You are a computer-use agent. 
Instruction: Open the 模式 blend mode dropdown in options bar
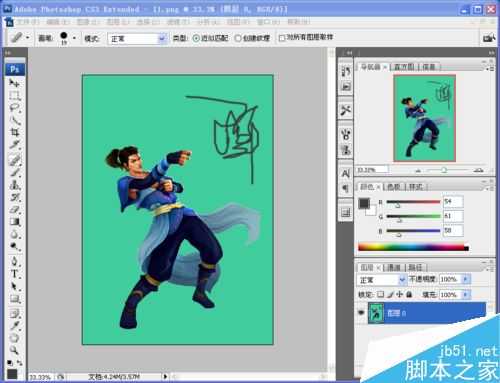pyautogui.click(x=138, y=39)
